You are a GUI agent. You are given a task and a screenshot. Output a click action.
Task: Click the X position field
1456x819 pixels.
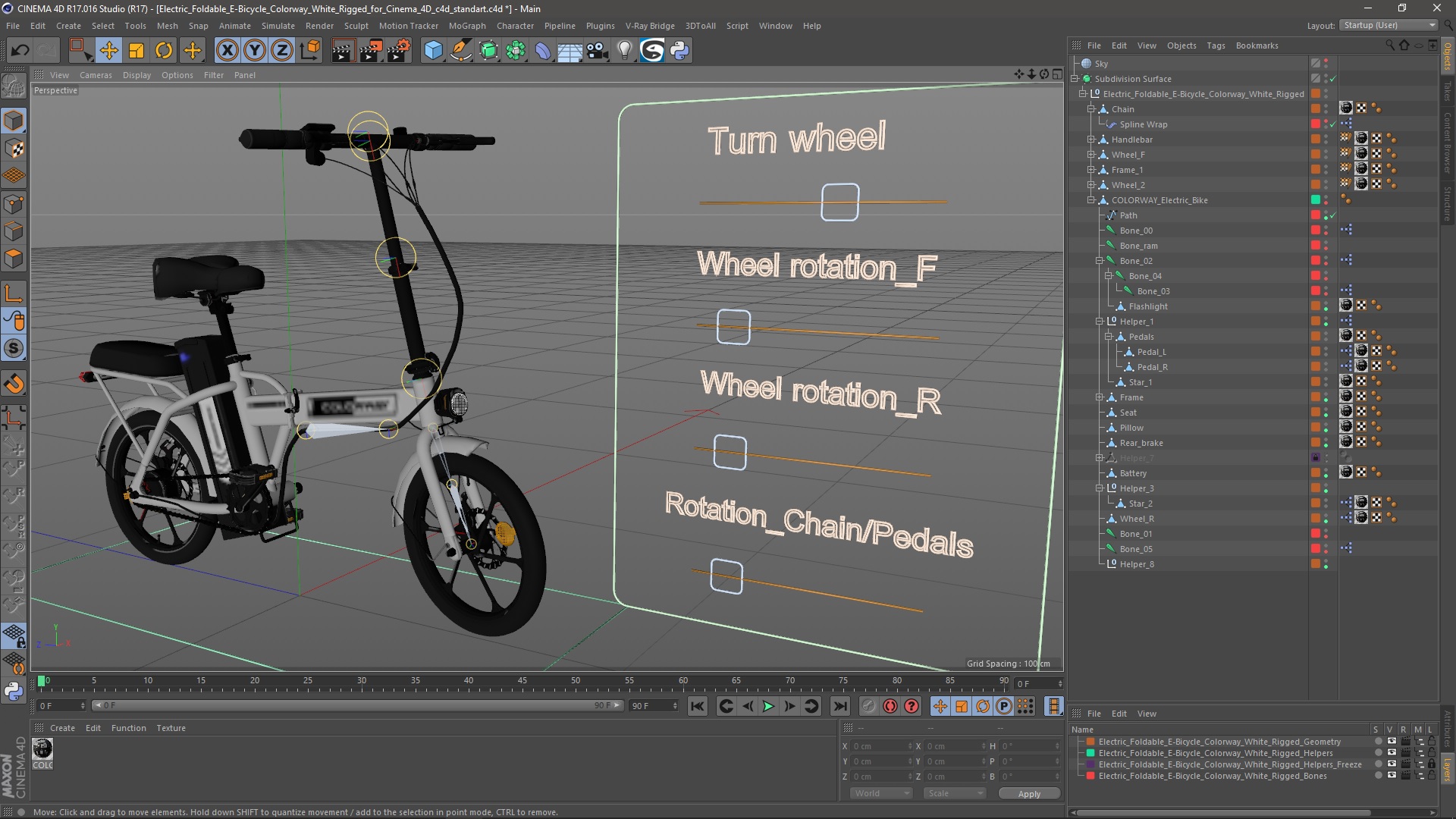(x=881, y=746)
